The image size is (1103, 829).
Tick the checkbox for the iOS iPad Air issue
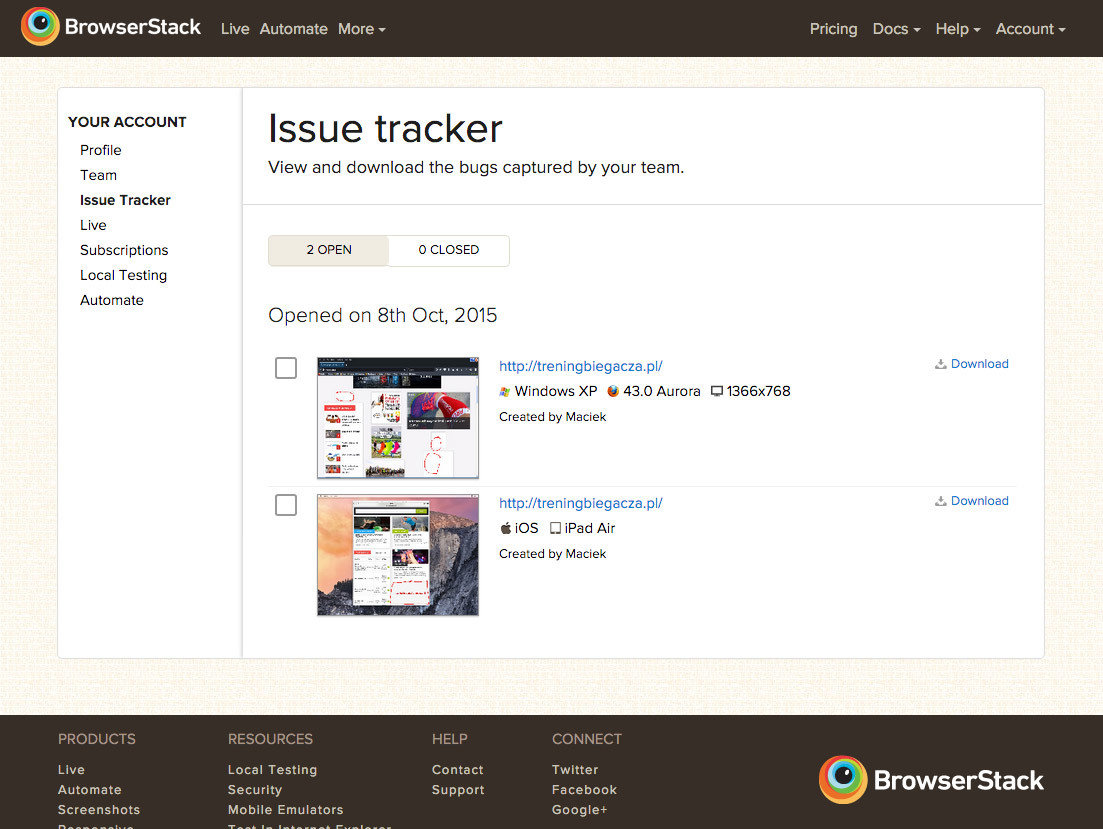(286, 505)
